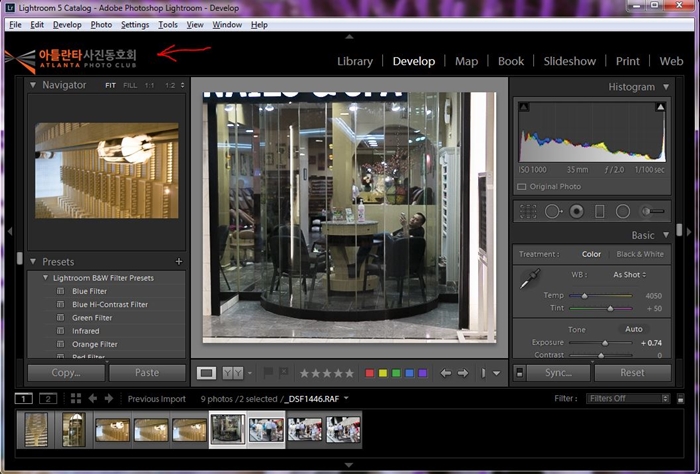Open the WB As Shot dropdown

(x=629, y=274)
